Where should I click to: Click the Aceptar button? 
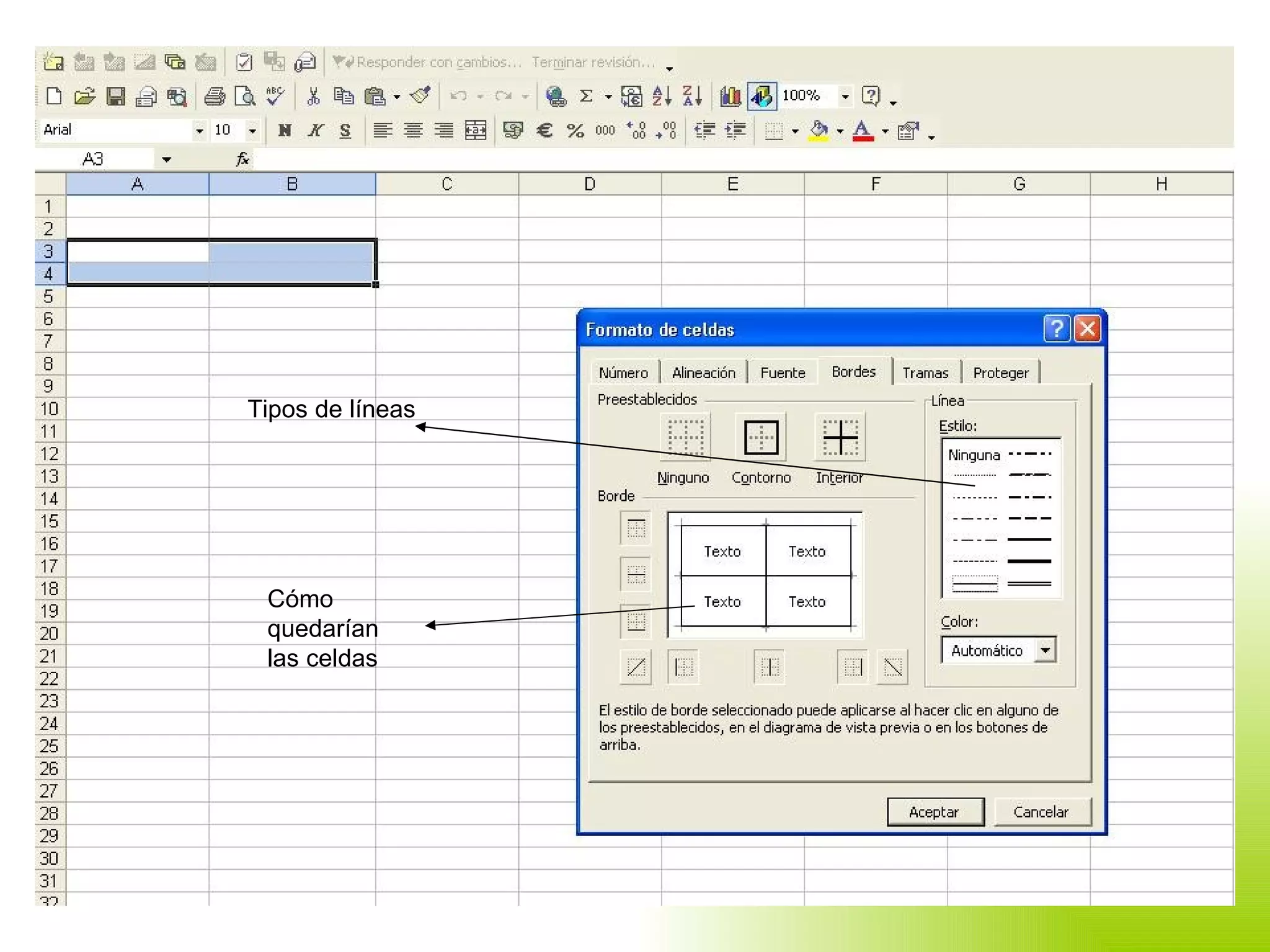click(x=935, y=811)
